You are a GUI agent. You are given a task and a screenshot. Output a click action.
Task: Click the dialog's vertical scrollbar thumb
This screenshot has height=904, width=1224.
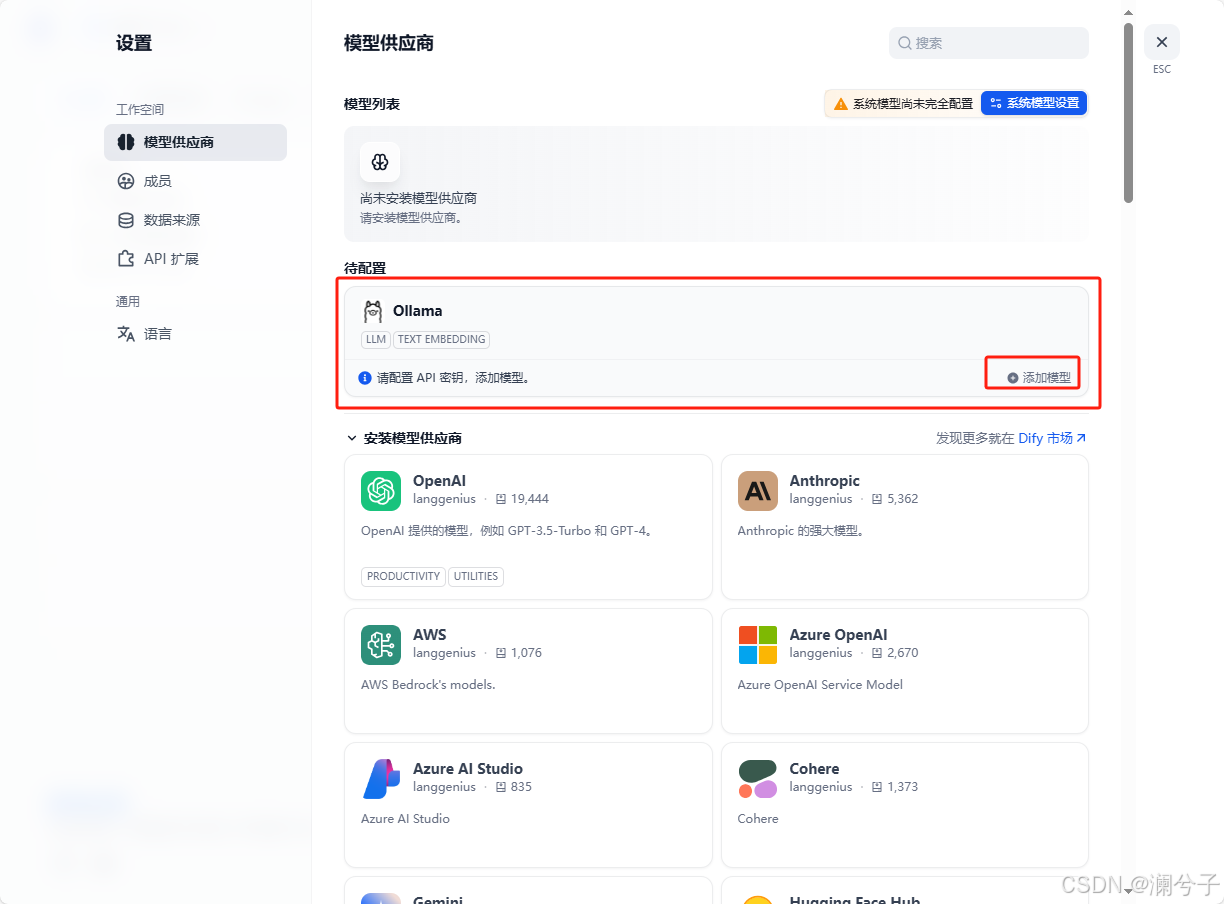coord(1129,112)
